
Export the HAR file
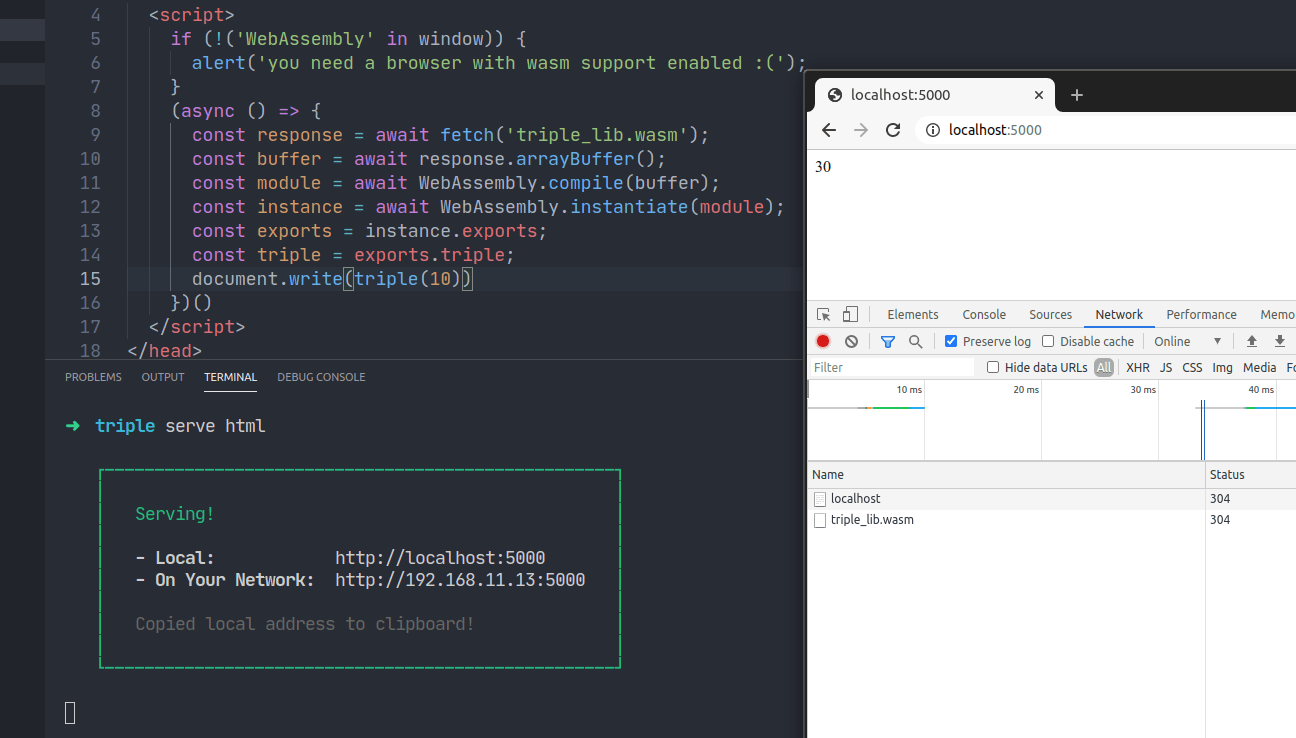coord(1279,341)
